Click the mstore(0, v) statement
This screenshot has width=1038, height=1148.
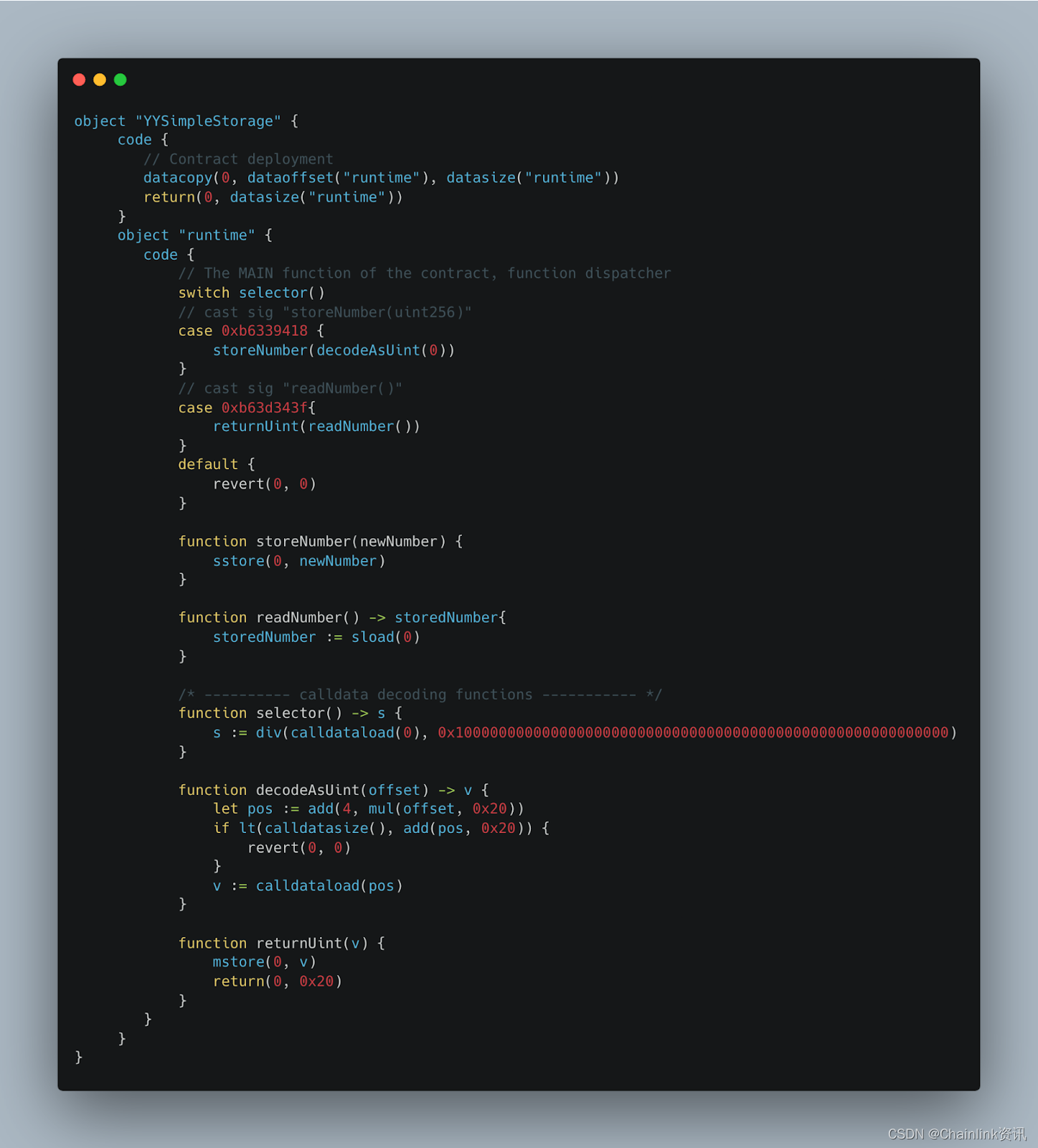(x=264, y=962)
